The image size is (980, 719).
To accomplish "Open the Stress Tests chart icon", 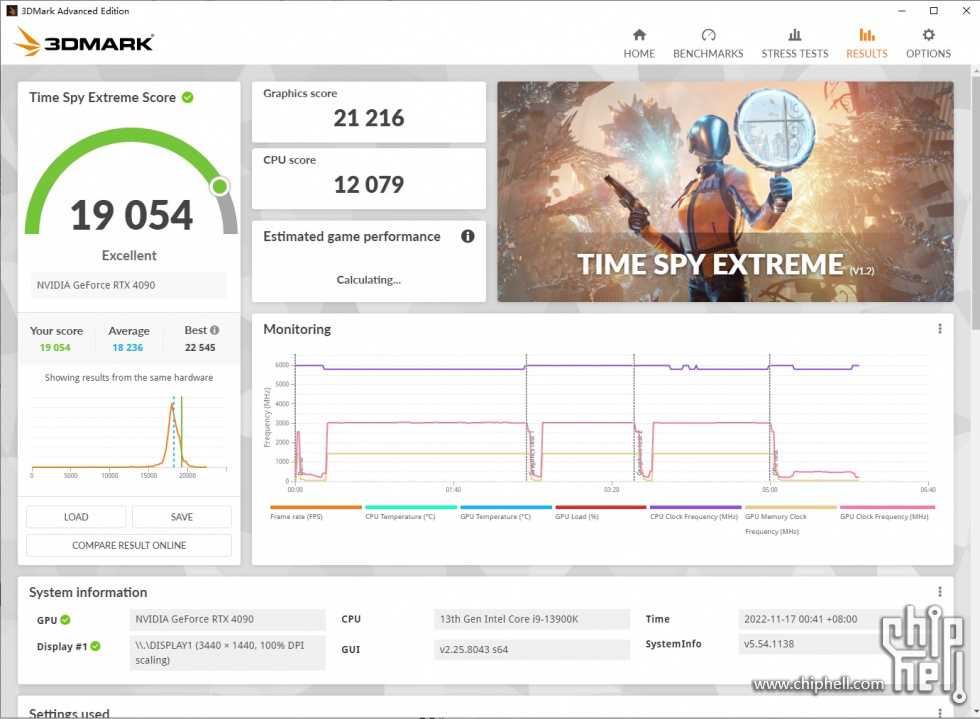I will (x=794, y=34).
